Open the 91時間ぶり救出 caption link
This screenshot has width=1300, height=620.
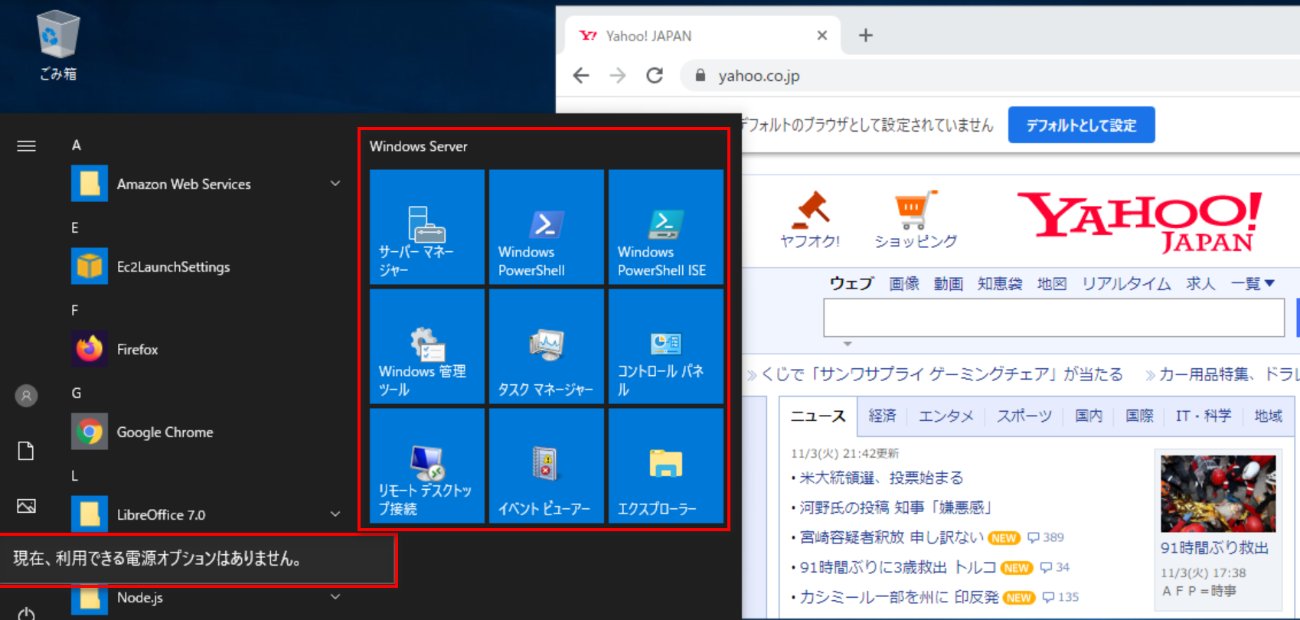click(x=1214, y=548)
